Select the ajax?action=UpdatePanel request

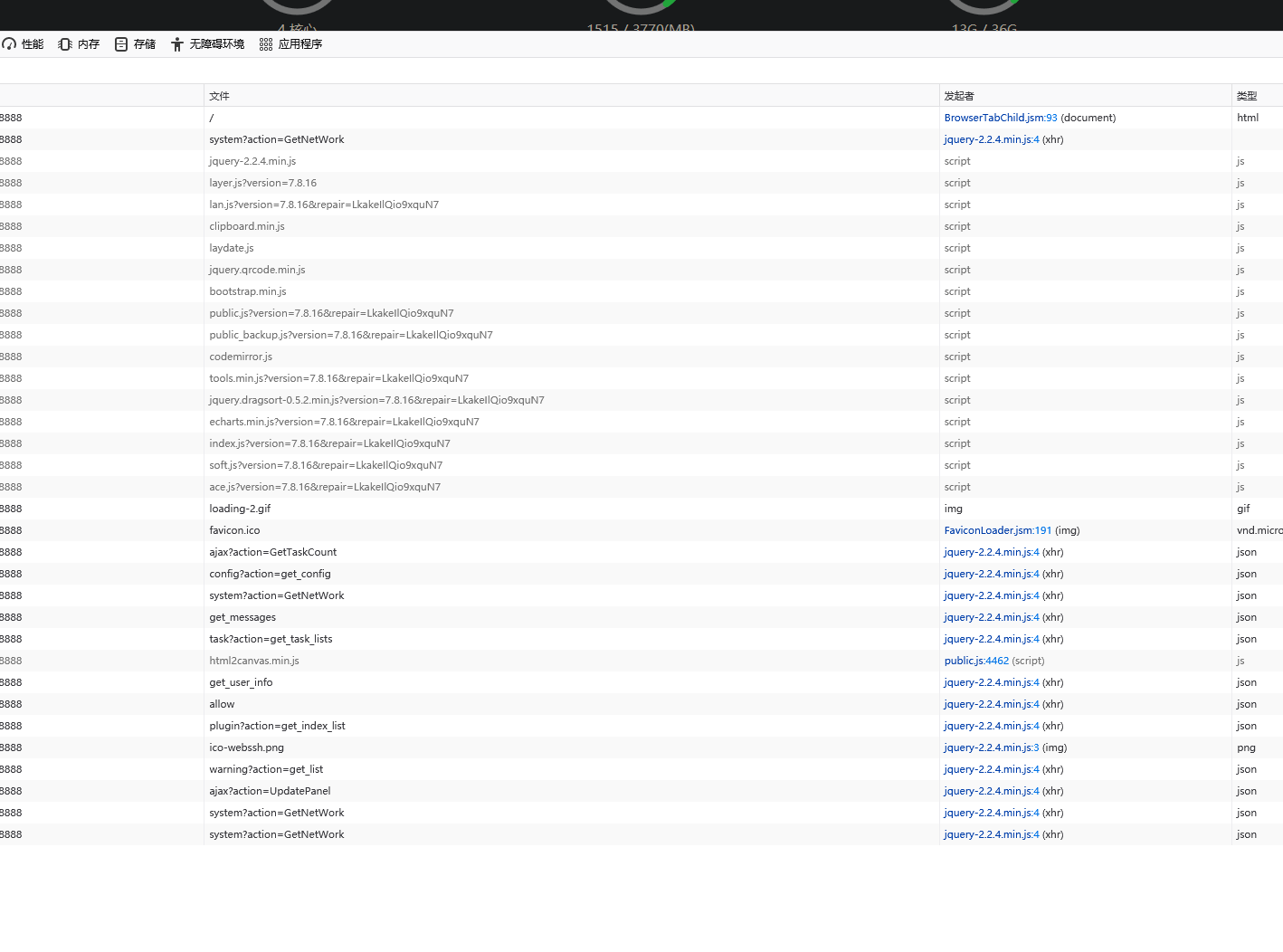coord(270,791)
